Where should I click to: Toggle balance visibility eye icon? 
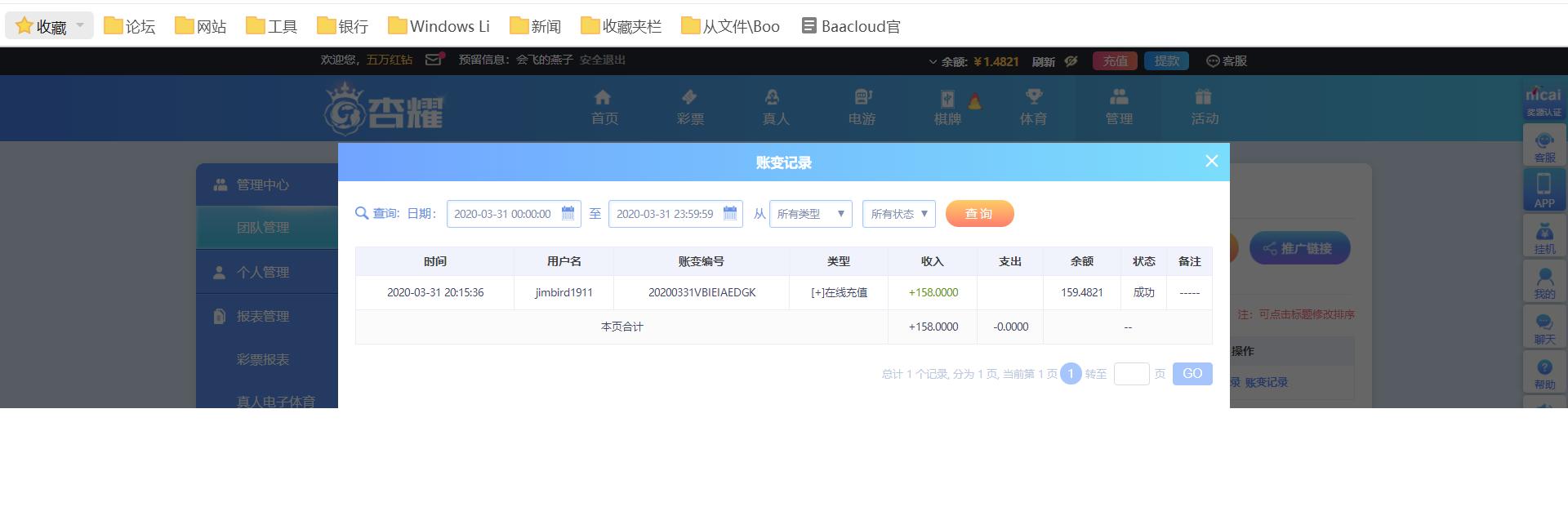(x=1071, y=61)
